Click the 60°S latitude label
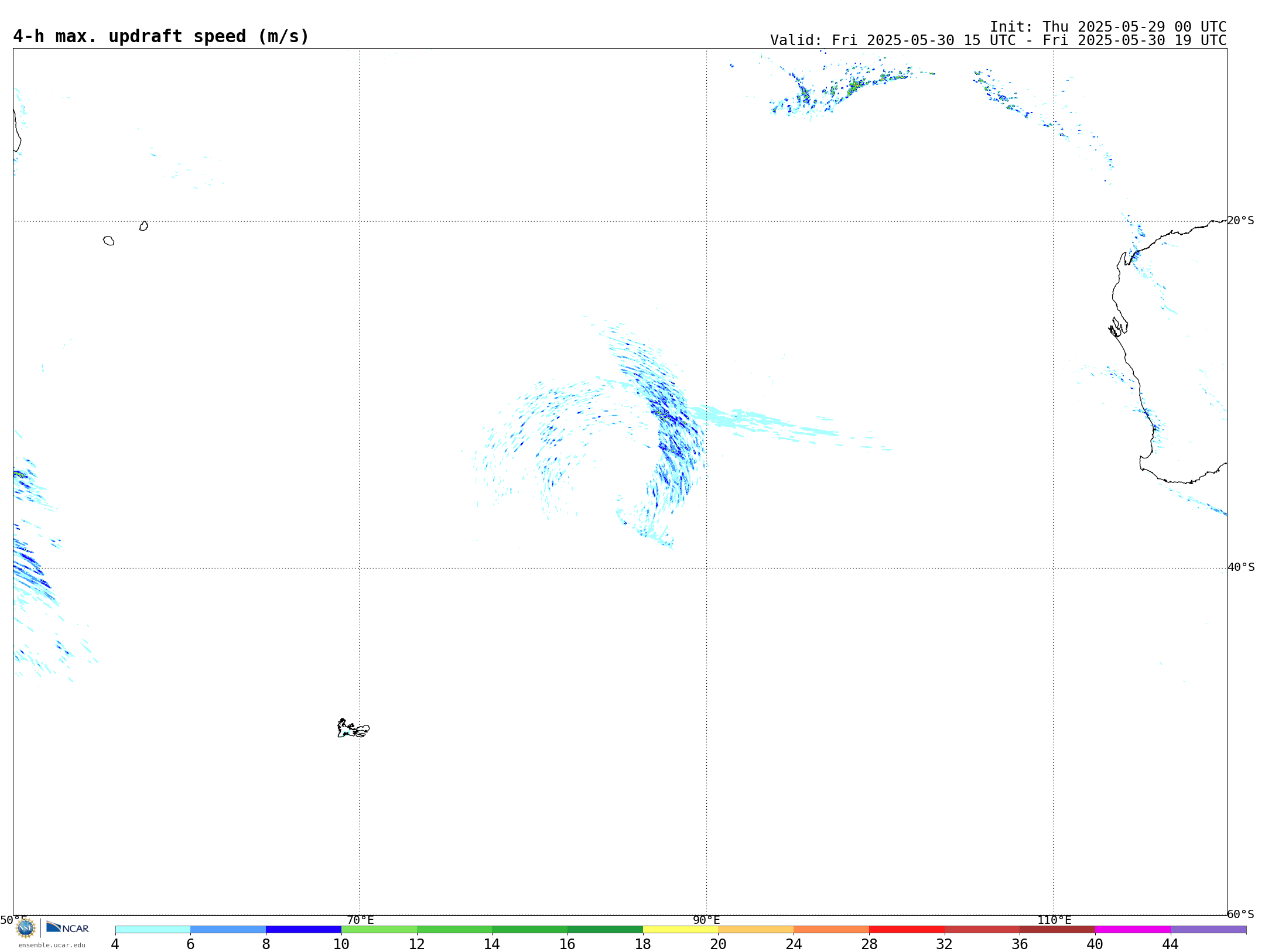The width and height of the screenshot is (1265, 952). pos(1241,914)
